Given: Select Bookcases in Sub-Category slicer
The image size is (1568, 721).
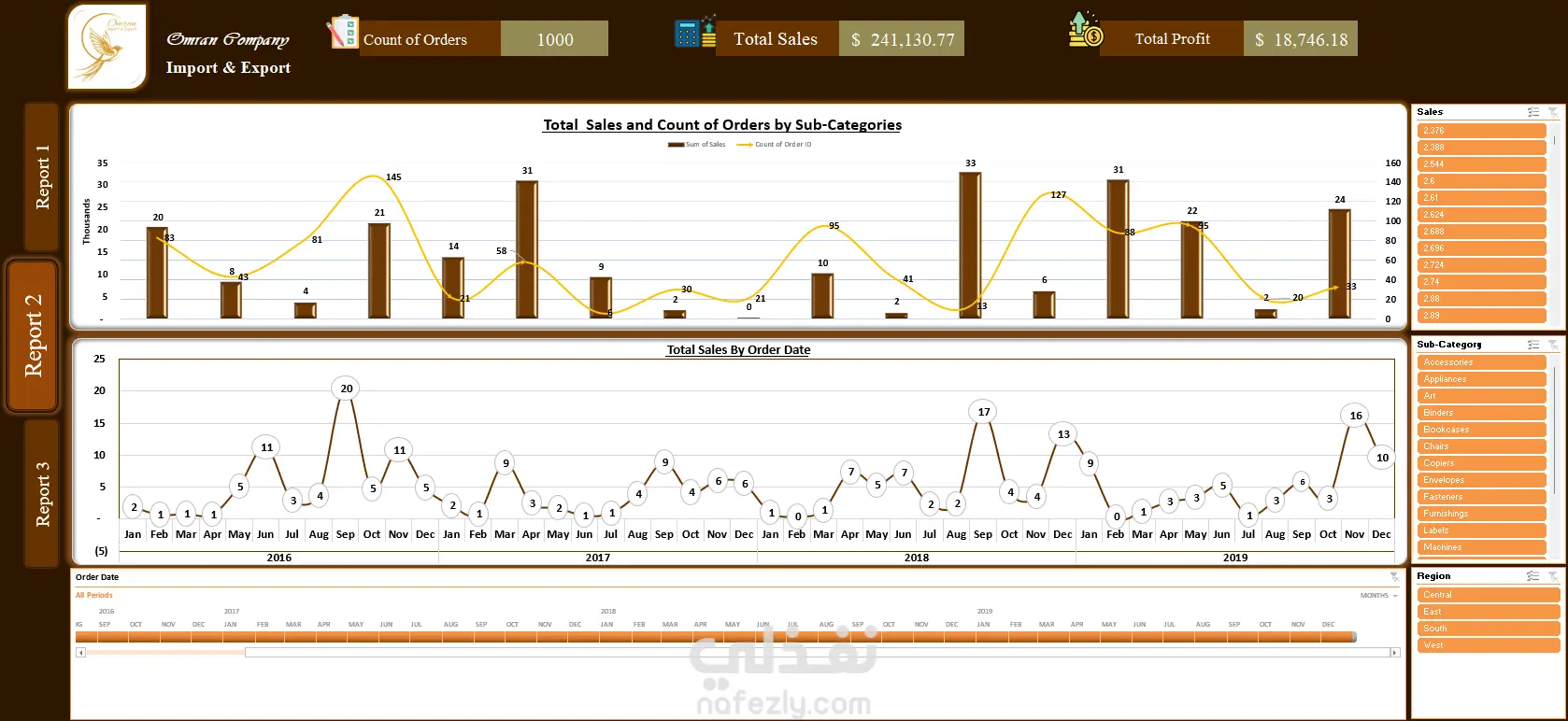Looking at the screenshot, I should click(x=1482, y=430).
